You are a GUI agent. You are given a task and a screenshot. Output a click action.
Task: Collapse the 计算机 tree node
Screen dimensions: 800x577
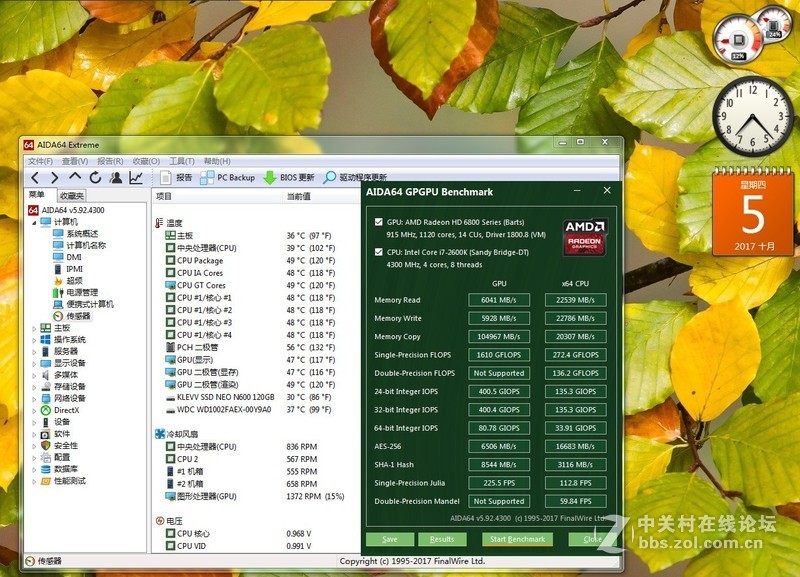(x=34, y=222)
